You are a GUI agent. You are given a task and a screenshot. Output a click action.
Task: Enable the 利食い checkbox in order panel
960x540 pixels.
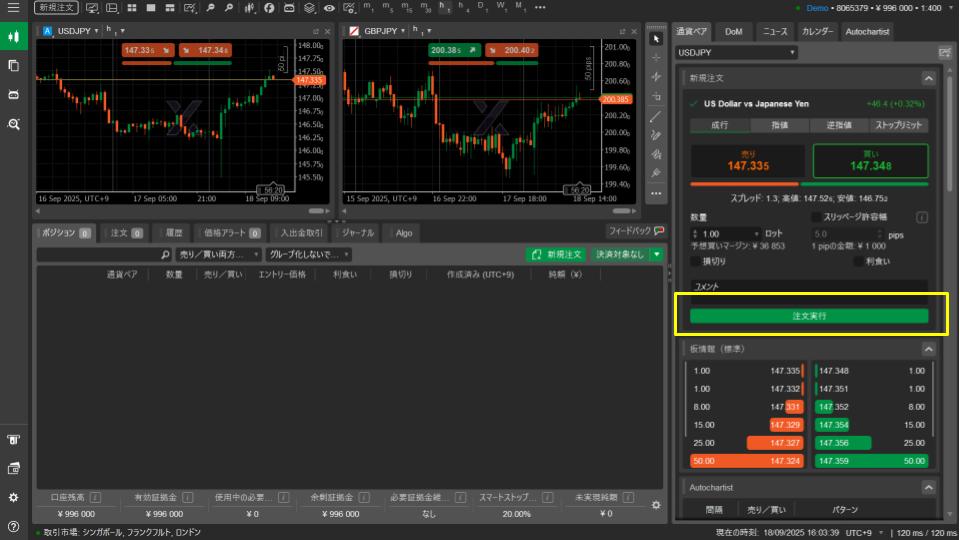tap(859, 261)
